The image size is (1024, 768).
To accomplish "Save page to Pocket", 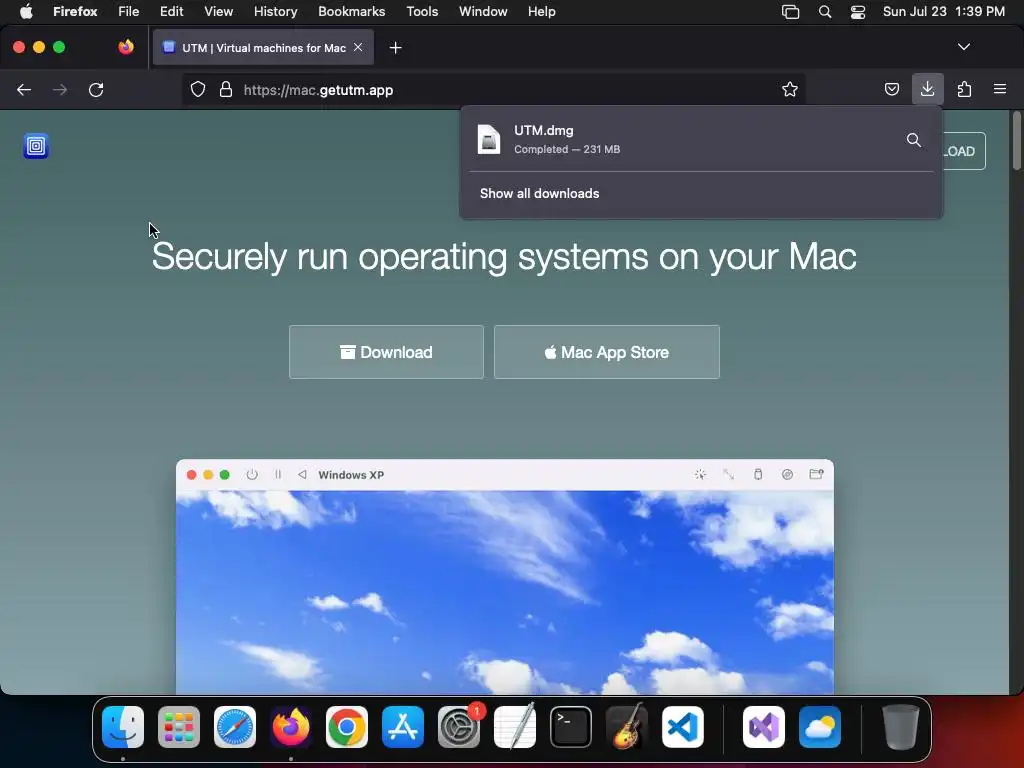I will pyautogui.click(x=891, y=89).
